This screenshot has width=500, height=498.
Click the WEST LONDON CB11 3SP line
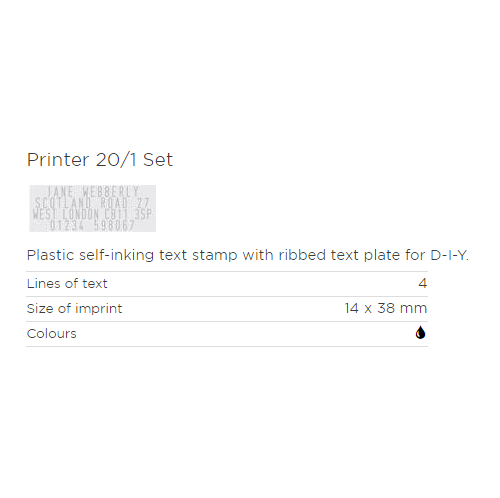point(92,214)
